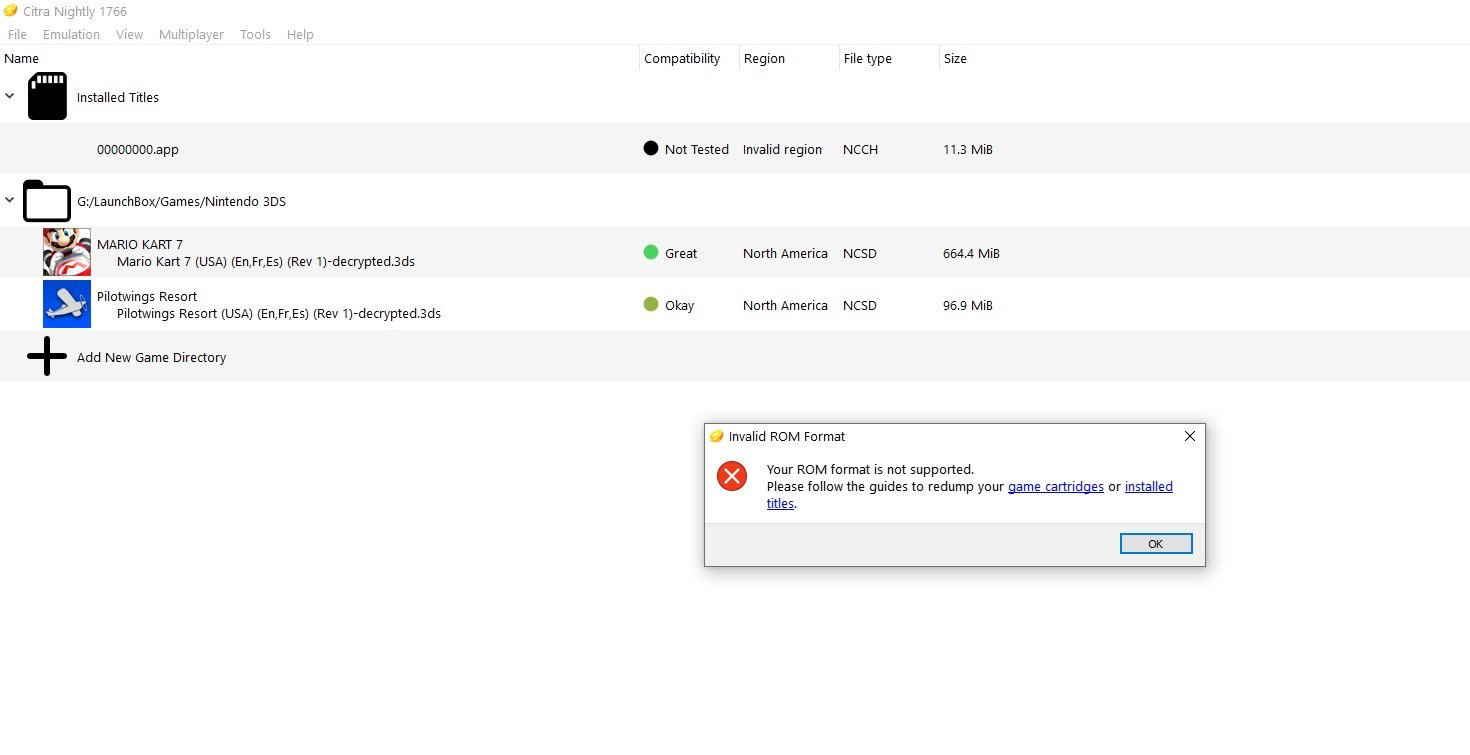Click the Pilotwings Resort decrypted.3ds filename
Screen dimensions: 1470x755
tap(279, 313)
